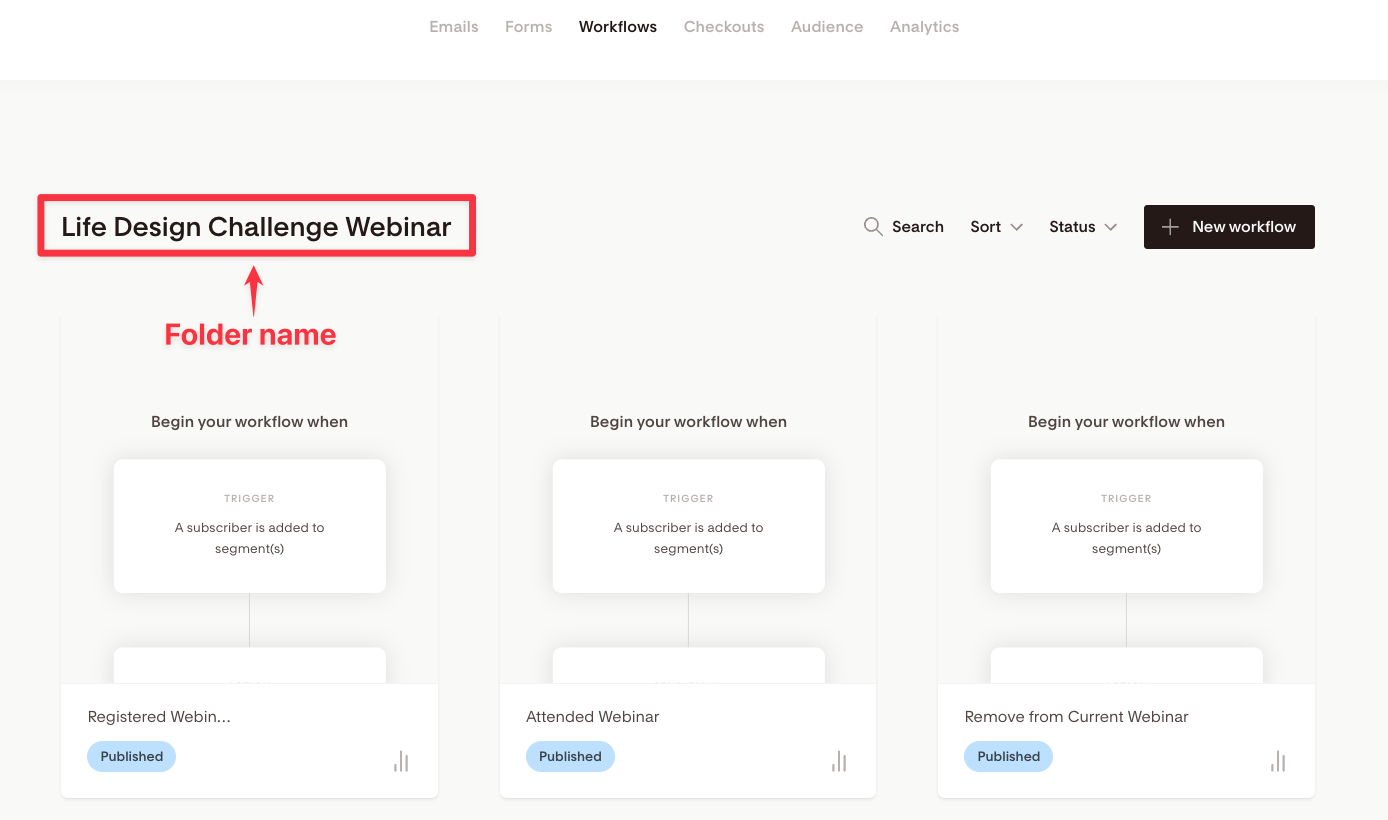Click the plus icon in New workflow
The image size is (1388, 820).
coord(1170,227)
